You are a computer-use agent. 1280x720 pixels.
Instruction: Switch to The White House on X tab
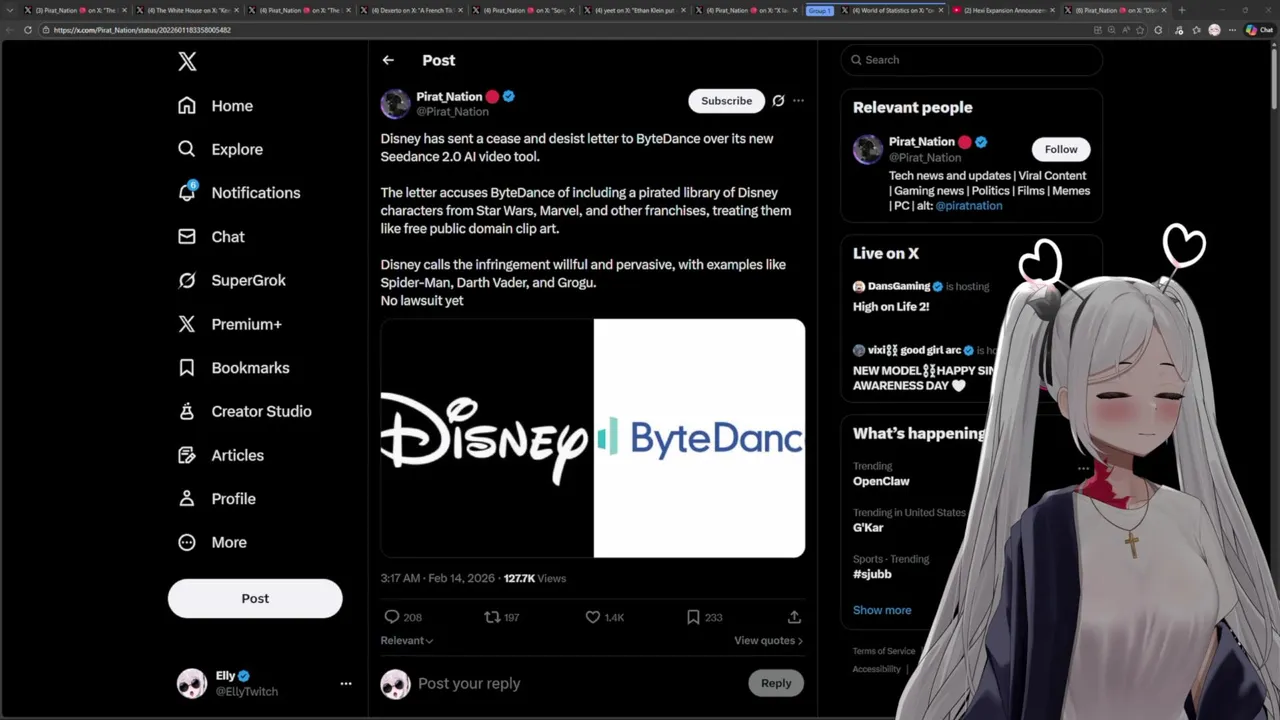(x=188, y=10)
